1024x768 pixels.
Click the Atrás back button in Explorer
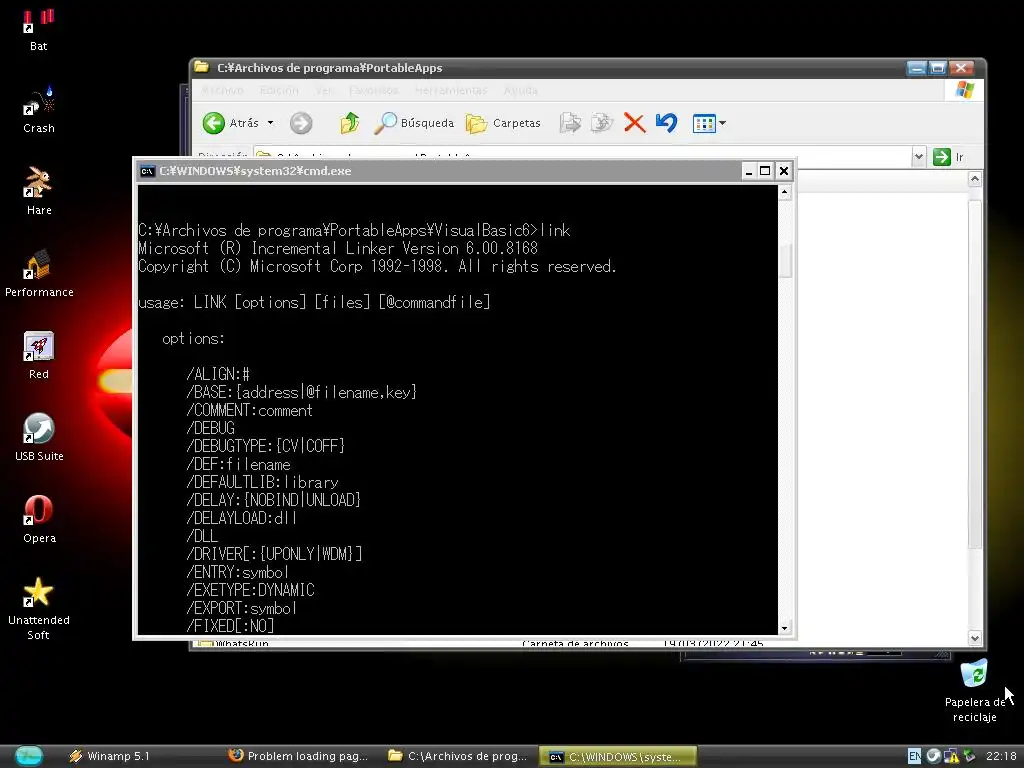[230, 123]
